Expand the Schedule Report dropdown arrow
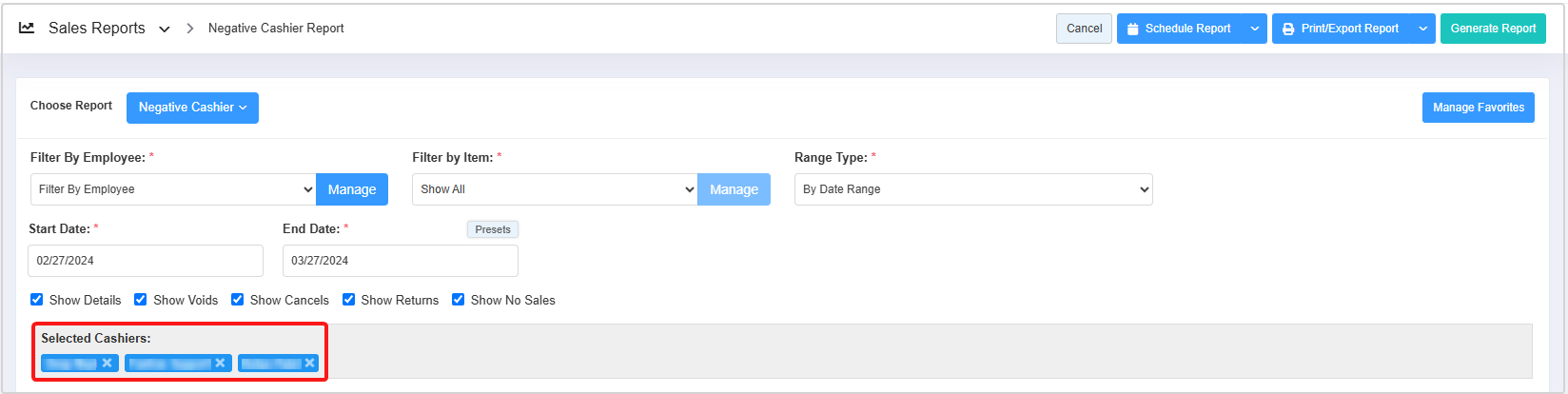1568x394 pixels. 1255,29
